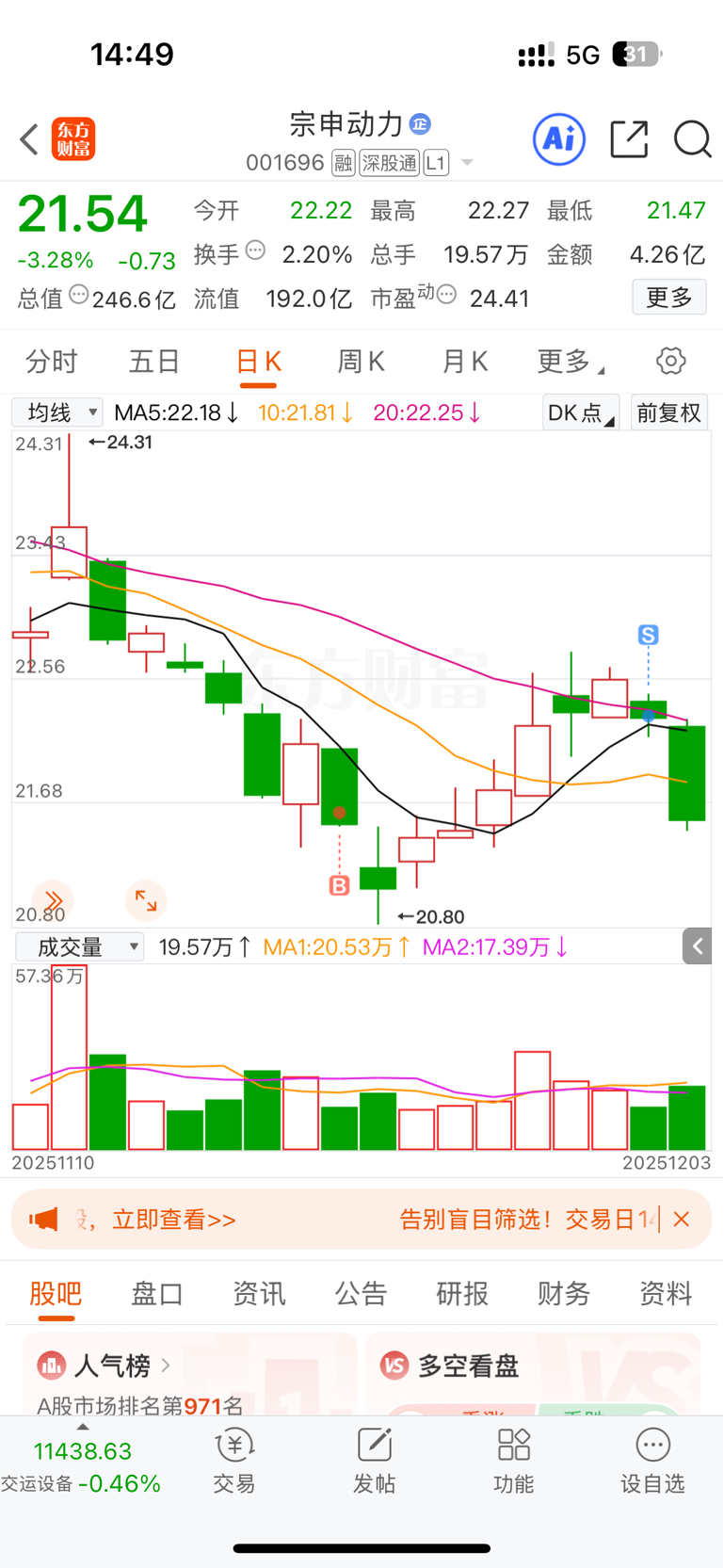The width and height of the screenshot is (724, 1568).
Task: Tap the 10:21.81 moving average label
Action: 305,412
